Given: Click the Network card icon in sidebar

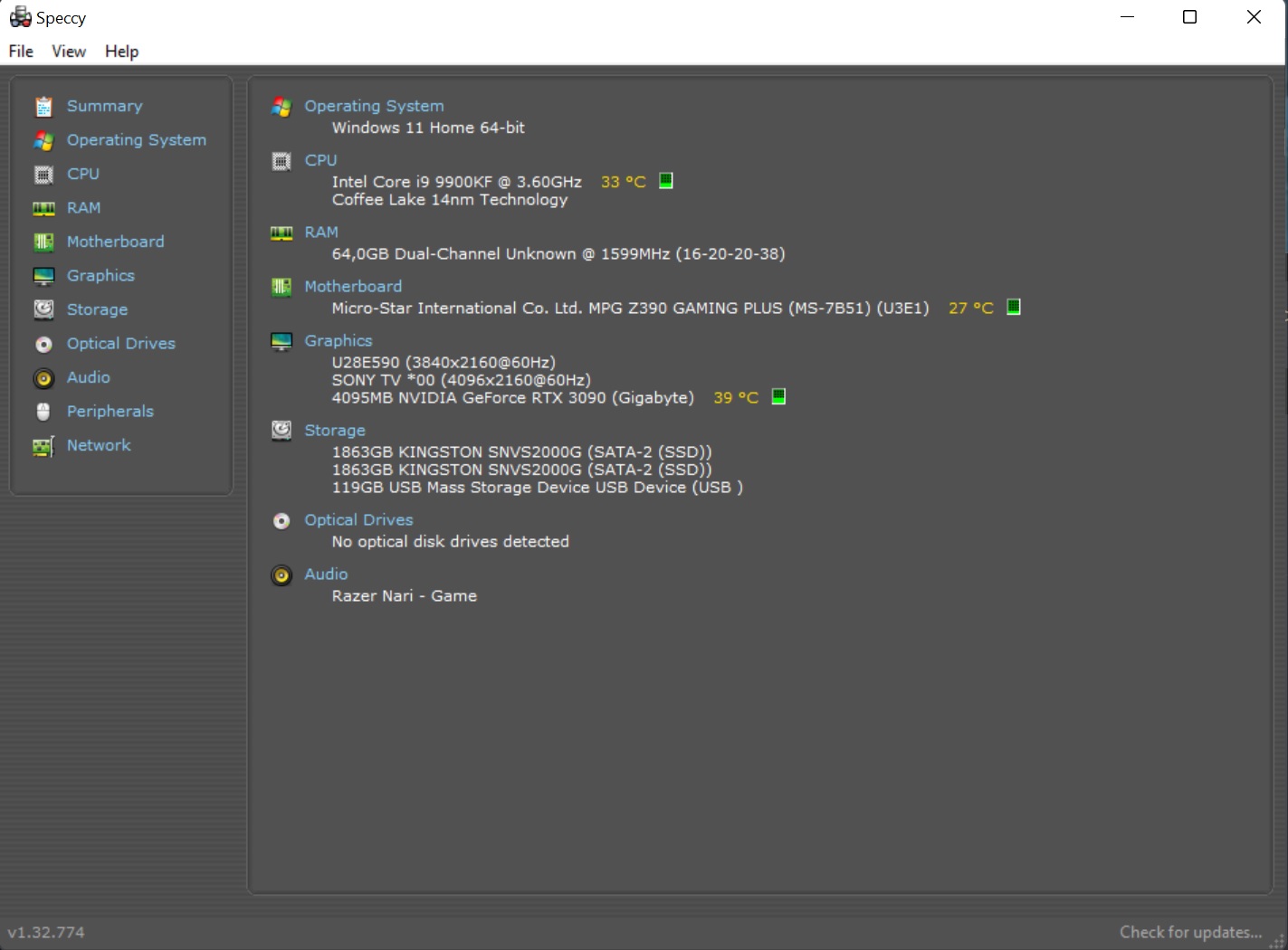Looking at the screenshot, I should click(x=43, y=446).
